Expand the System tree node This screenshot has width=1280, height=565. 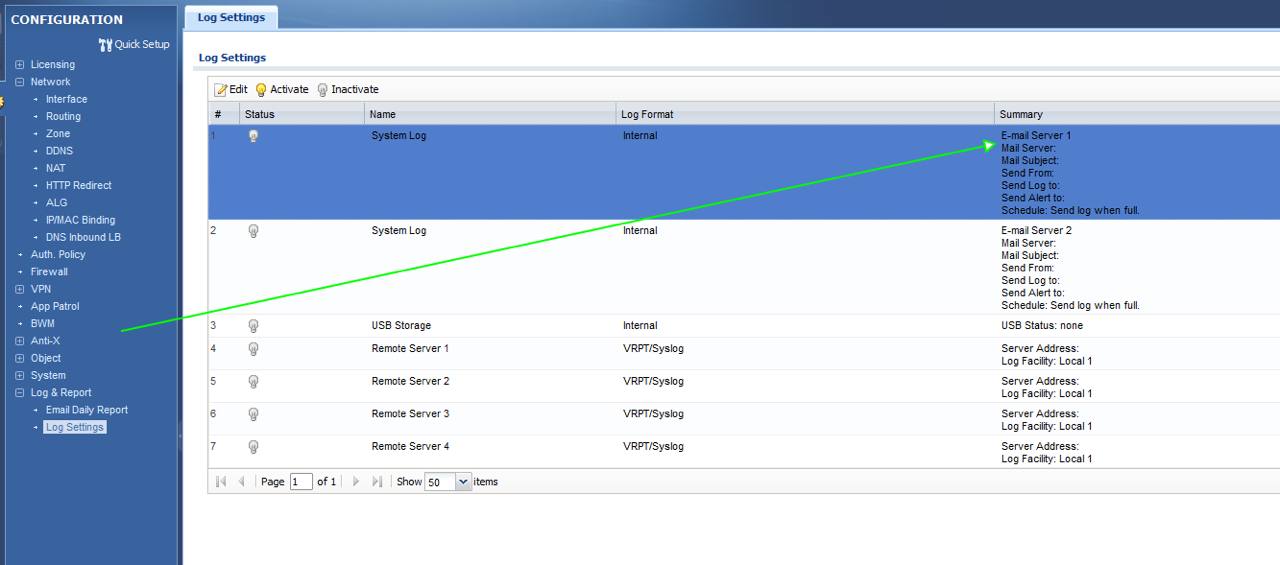(x=20, y=376)
